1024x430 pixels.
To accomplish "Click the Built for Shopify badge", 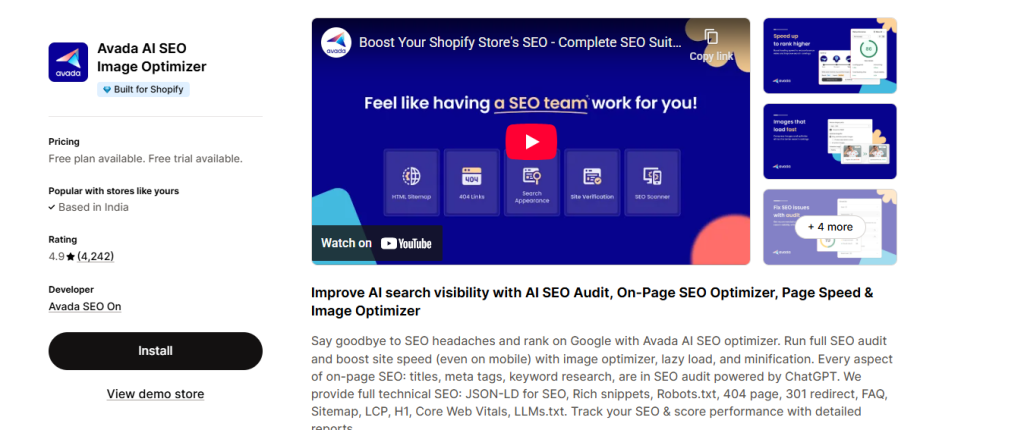I will click(144, 90).
